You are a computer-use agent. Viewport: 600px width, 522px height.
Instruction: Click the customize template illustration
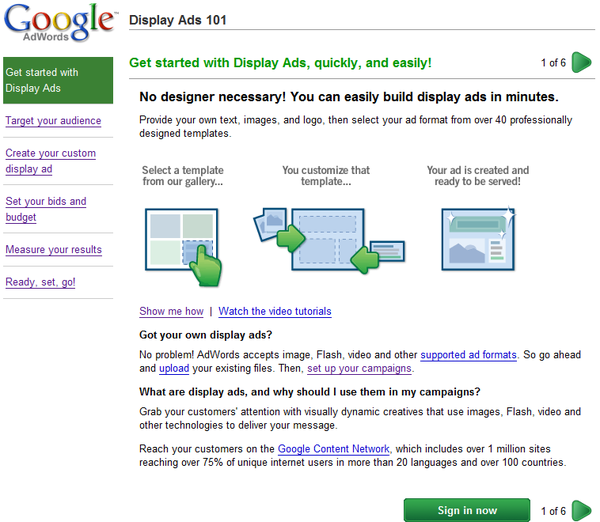point(329,240)
